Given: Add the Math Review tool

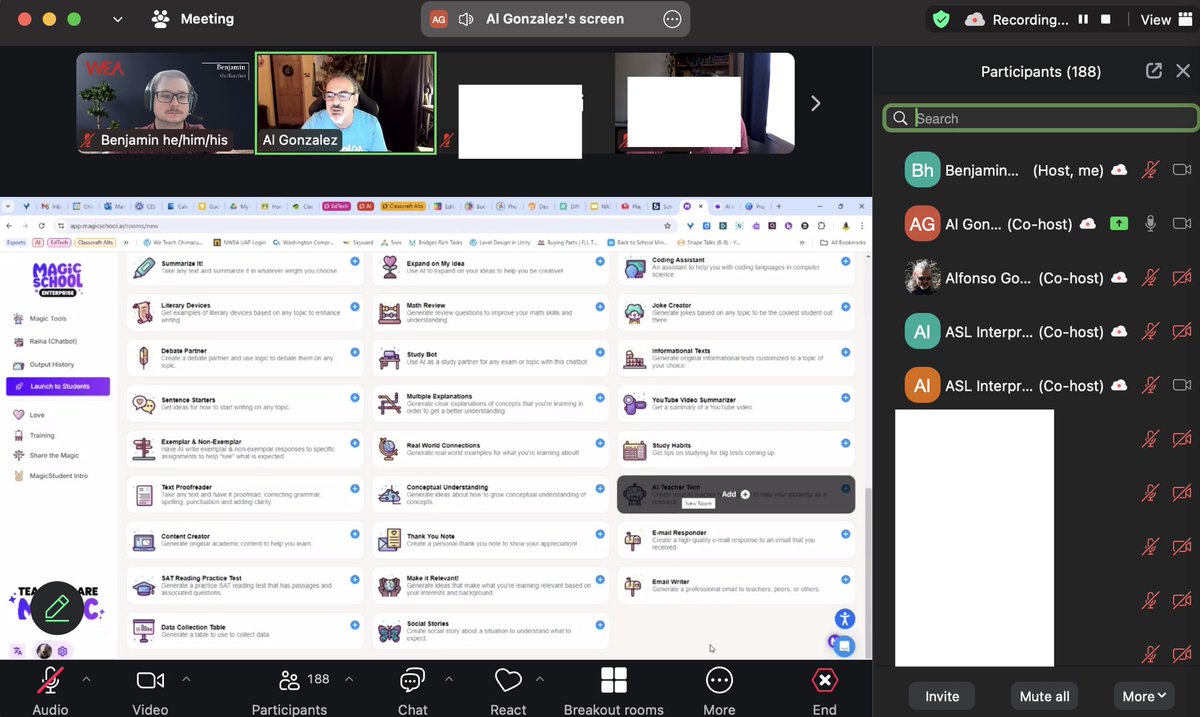Looking at the screenshot, I should 600,306.
